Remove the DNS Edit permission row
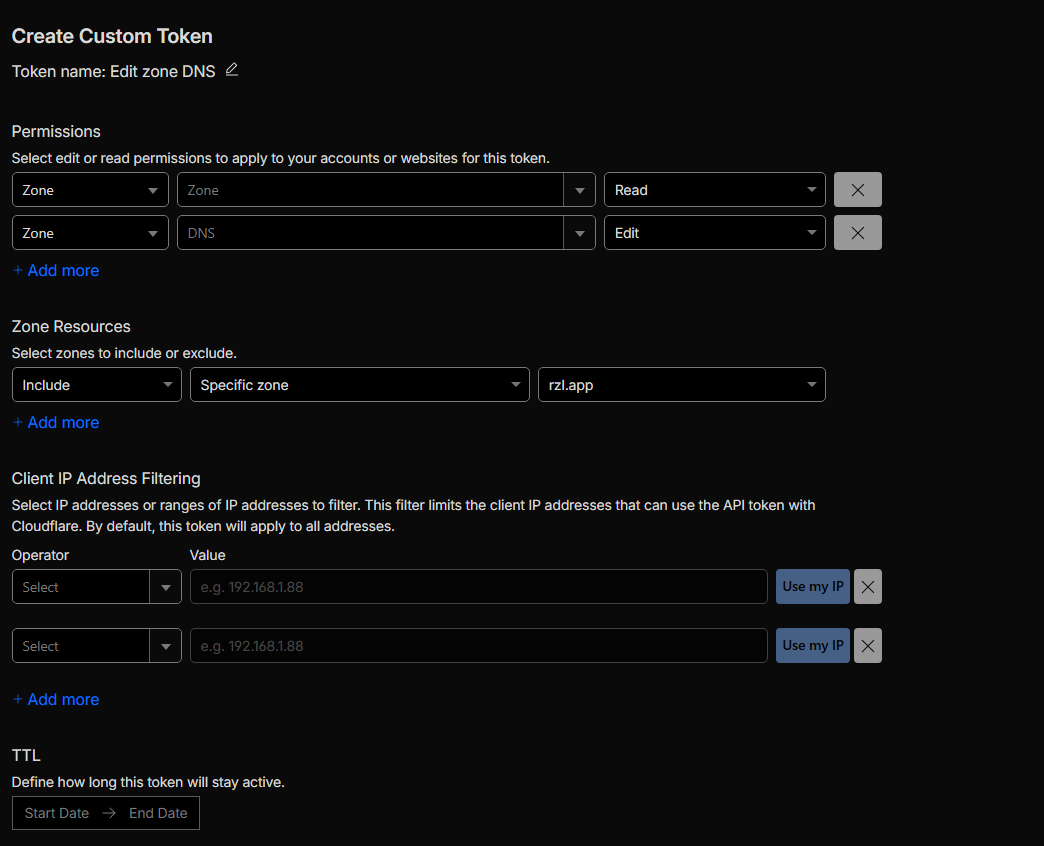Viewport: 1044px width, 846px height. click(857, 233)
